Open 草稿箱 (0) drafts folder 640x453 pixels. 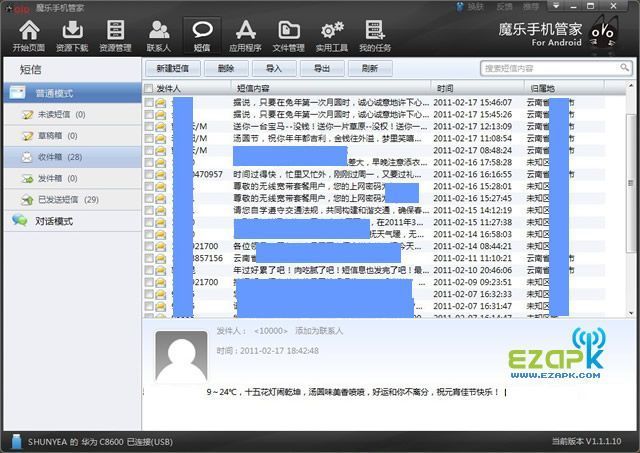point(72,136)
